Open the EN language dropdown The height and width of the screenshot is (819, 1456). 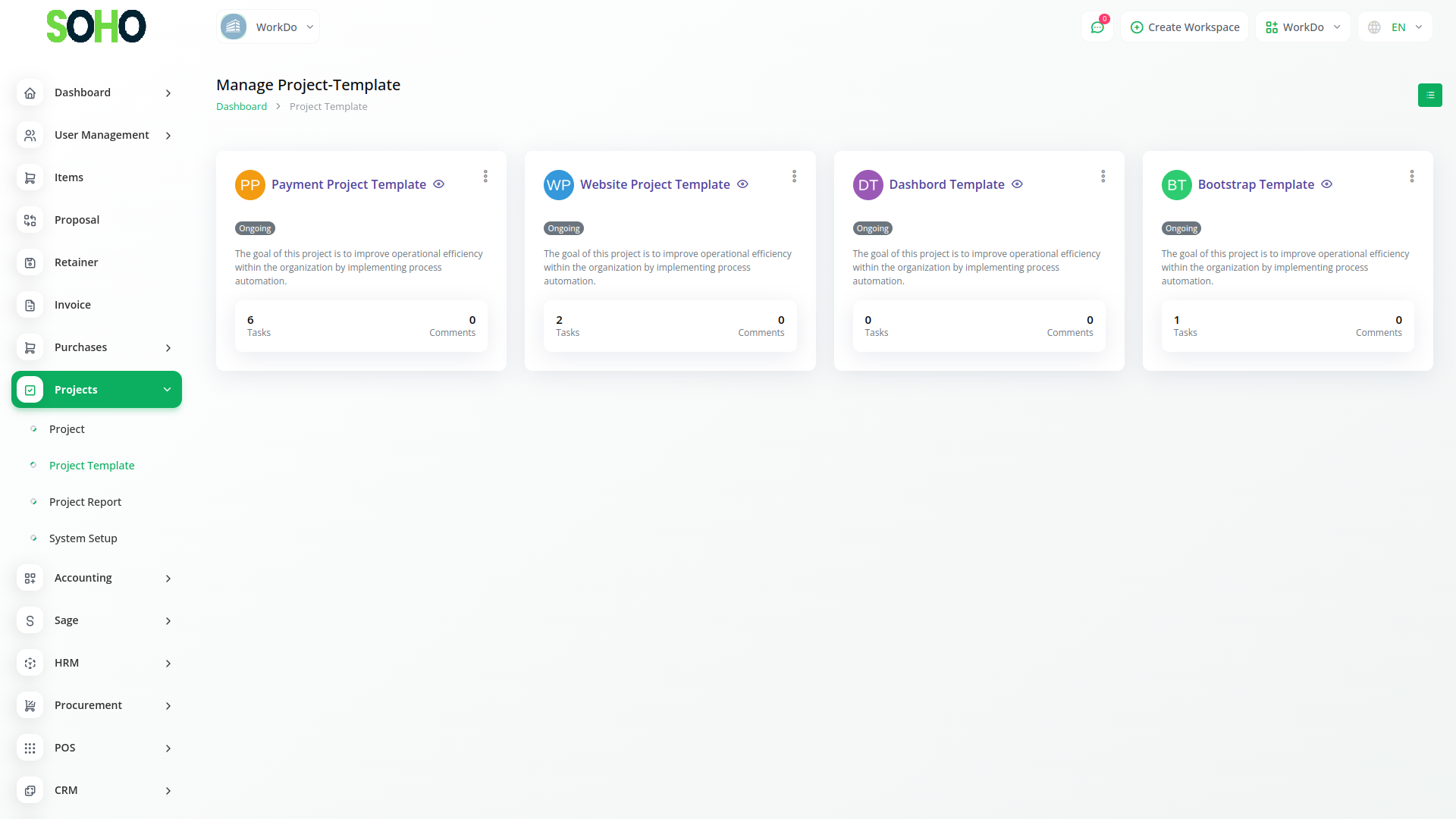(x=1395, y=27)
